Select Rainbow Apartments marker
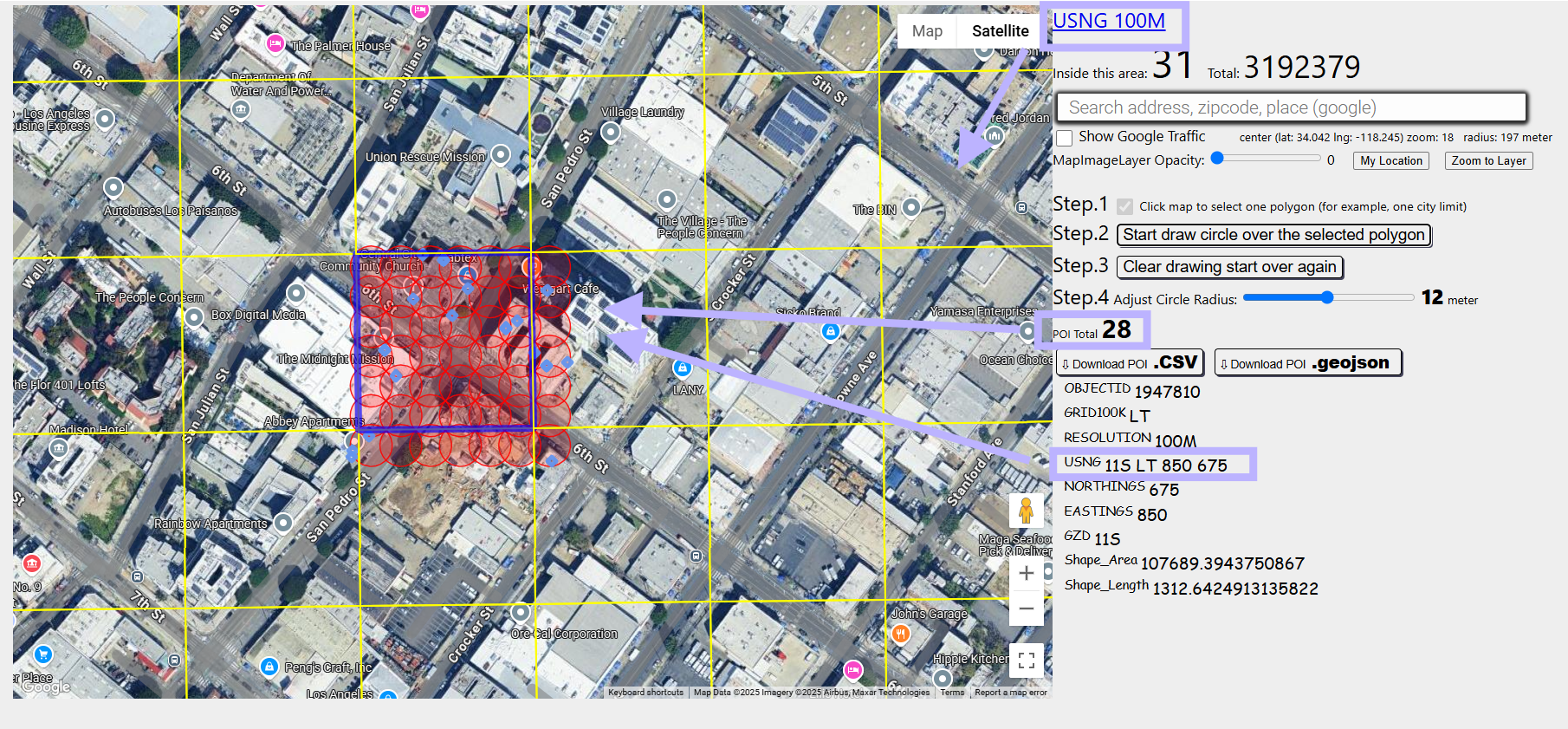 282,523
